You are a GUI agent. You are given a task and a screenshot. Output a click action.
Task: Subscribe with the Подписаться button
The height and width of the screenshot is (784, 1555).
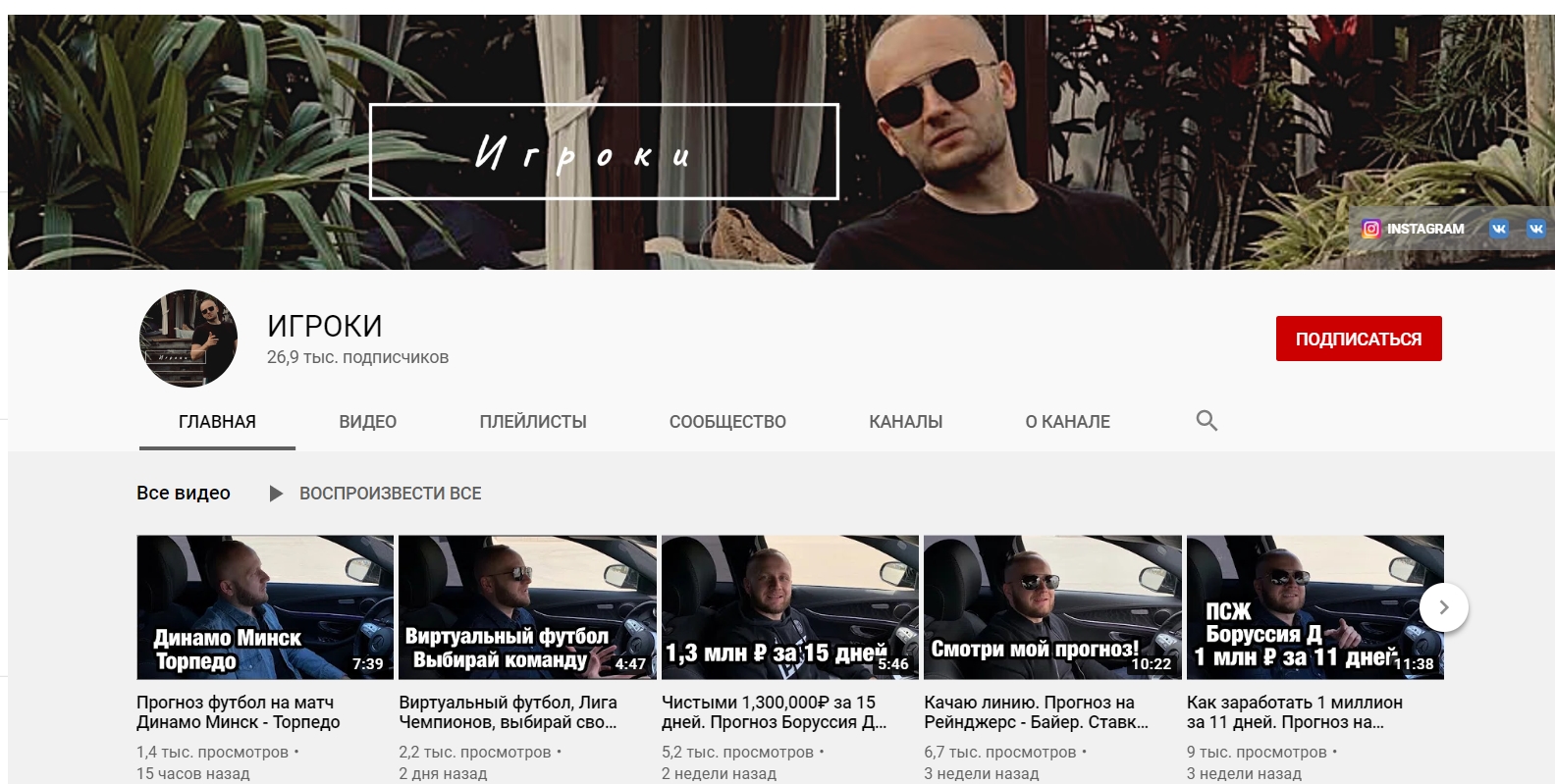(1359, 339)
